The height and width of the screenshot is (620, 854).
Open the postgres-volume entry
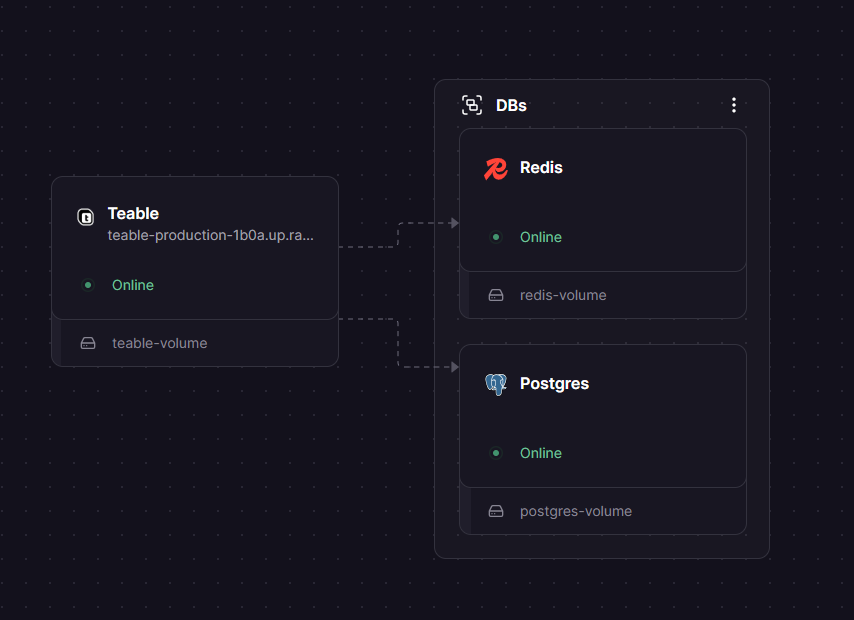click(x=603, y=511)
